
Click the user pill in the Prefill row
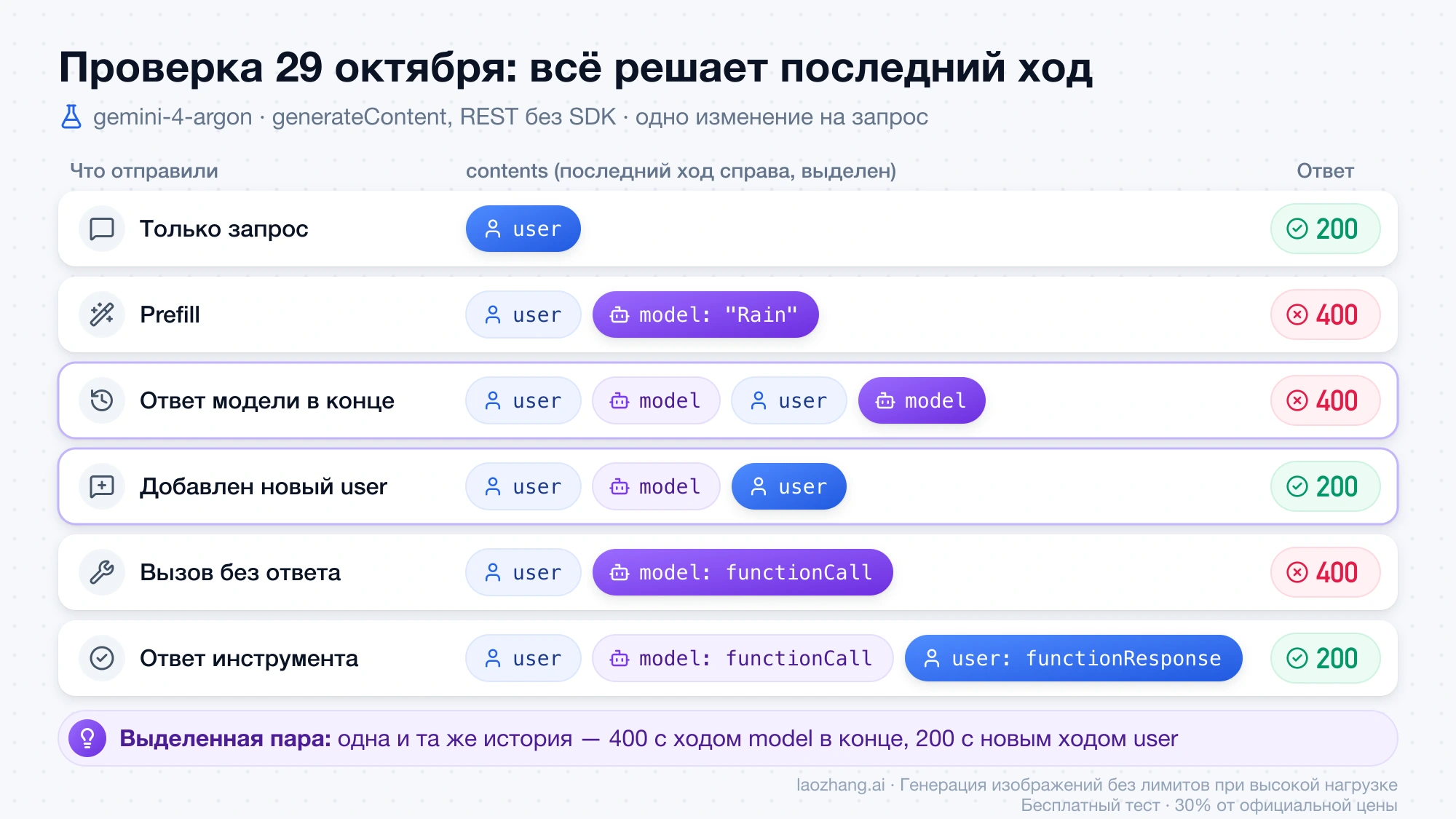point(523,314)
